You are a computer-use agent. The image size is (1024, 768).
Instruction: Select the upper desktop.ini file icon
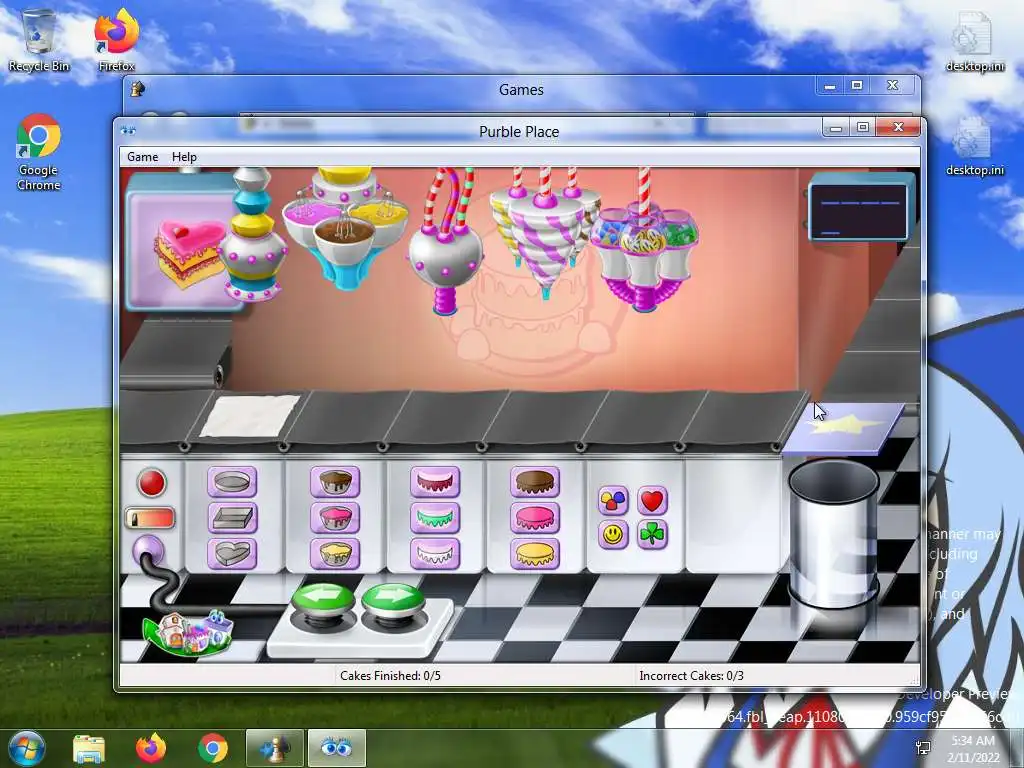975,40
